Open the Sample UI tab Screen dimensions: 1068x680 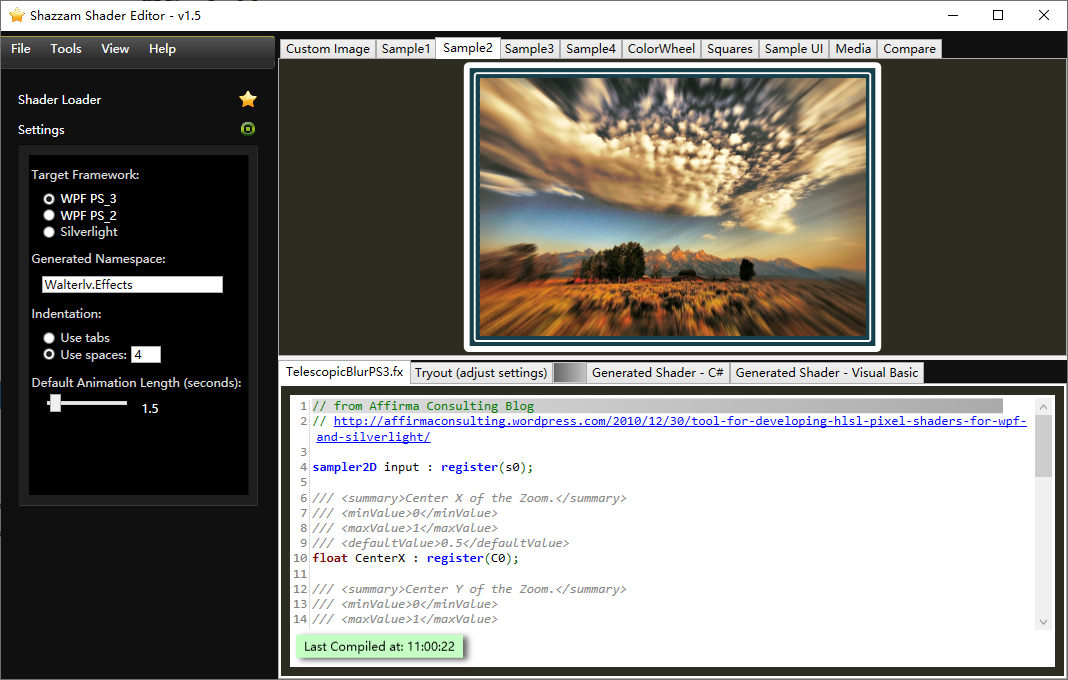coord(794,49)
